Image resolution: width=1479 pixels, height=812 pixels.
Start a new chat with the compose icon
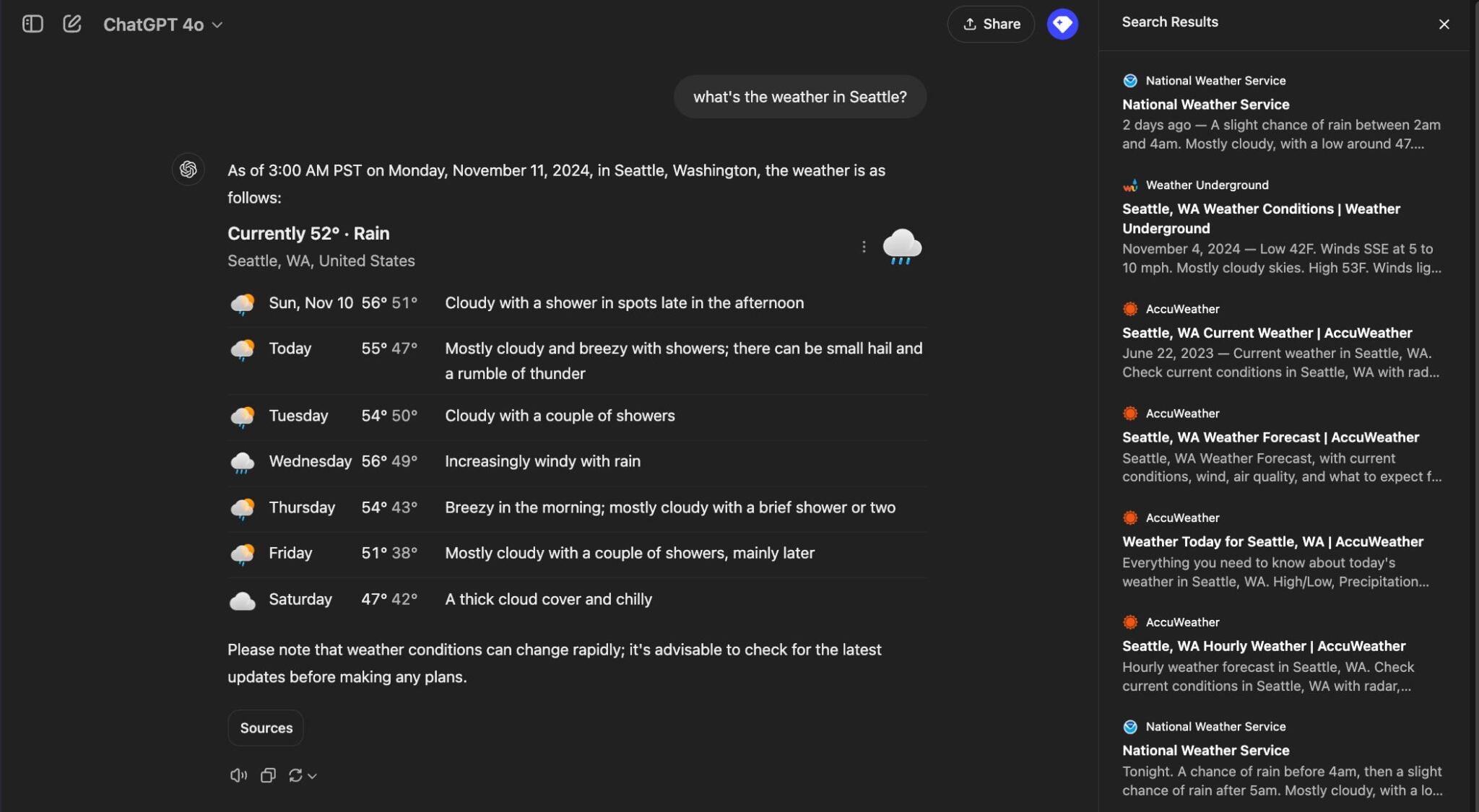tap(72, 23)
